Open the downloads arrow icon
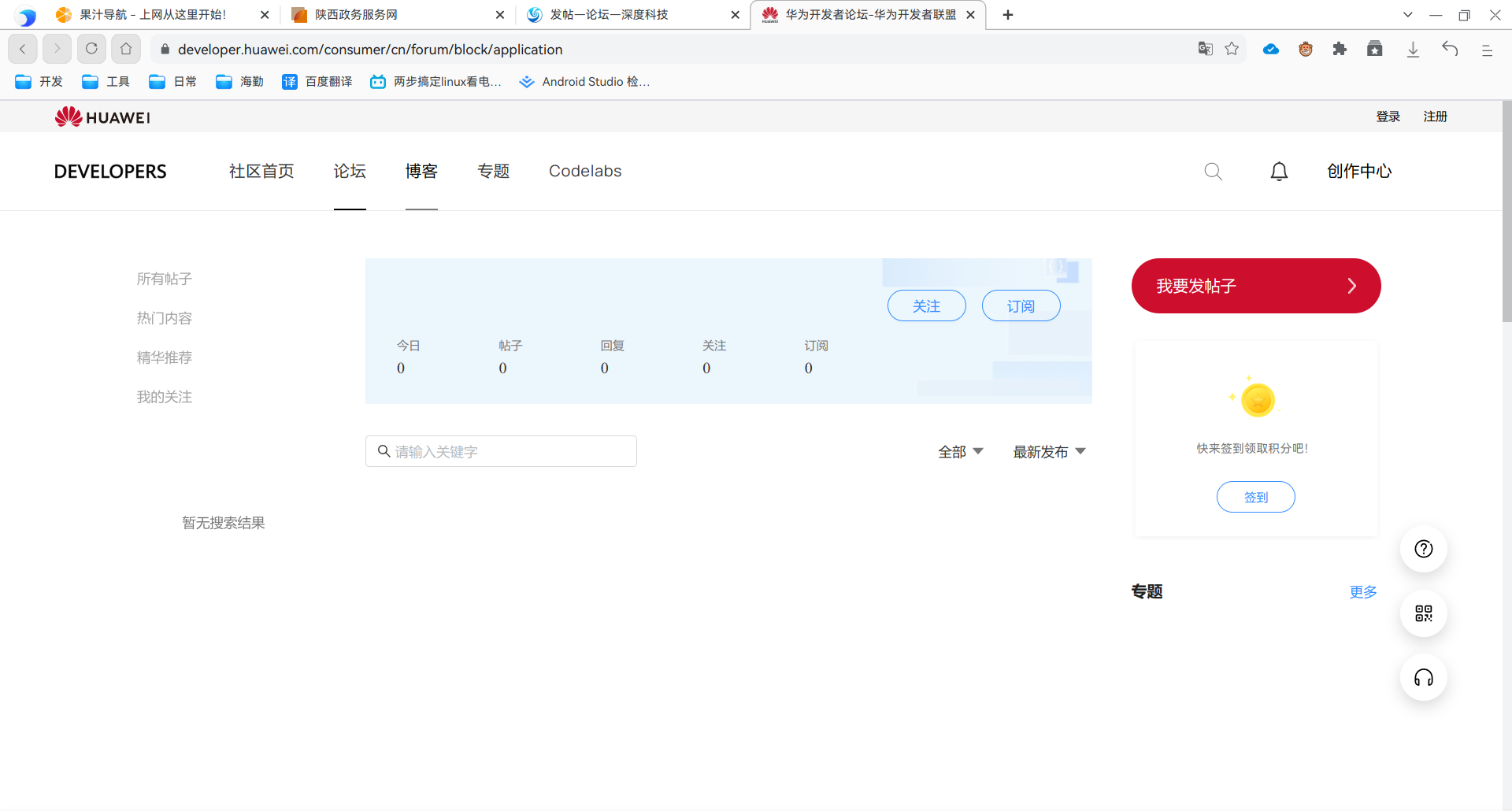This screenshot has width=1512, height=811. (x=1414, y=50)
